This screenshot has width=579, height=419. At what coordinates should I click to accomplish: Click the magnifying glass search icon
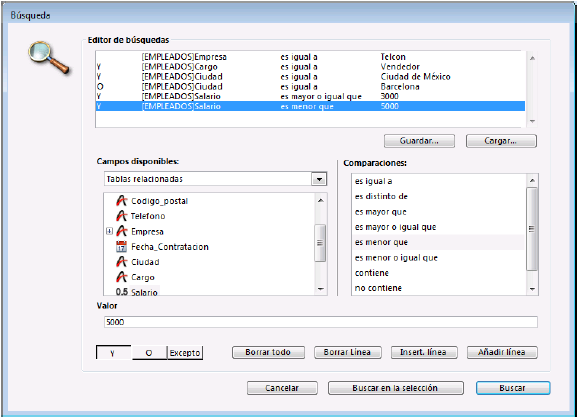coord(49,58)
